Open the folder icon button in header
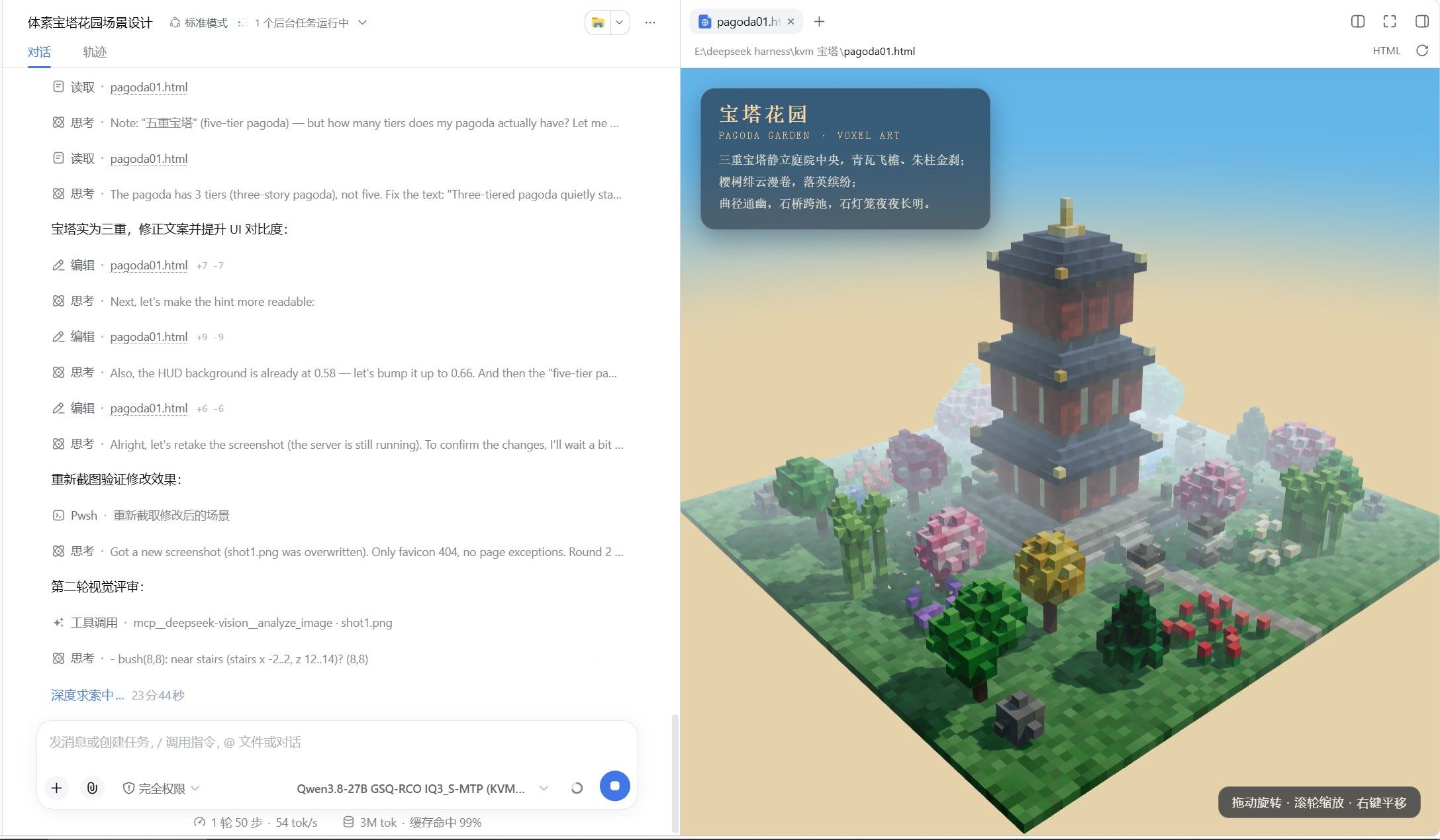This screenshot has height=840, width=1440. coord(598,23)
